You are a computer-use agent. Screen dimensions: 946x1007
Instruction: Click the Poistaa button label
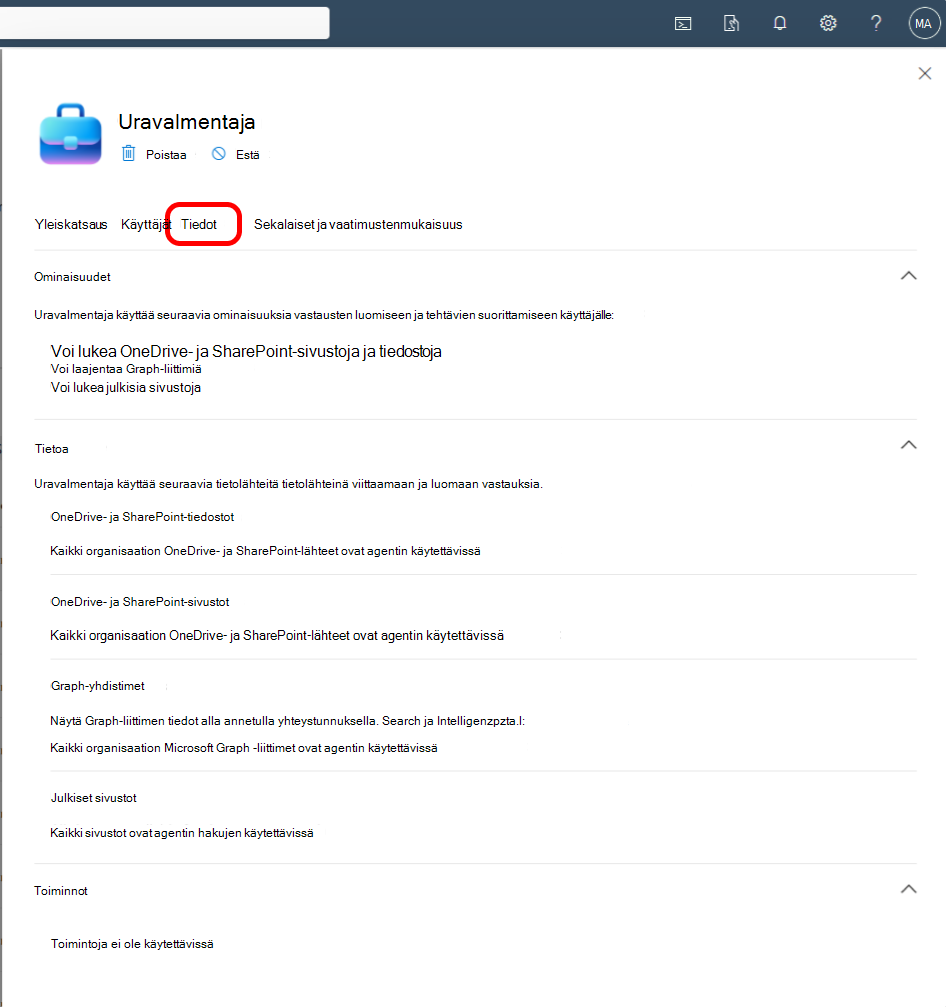pos(166,155)
